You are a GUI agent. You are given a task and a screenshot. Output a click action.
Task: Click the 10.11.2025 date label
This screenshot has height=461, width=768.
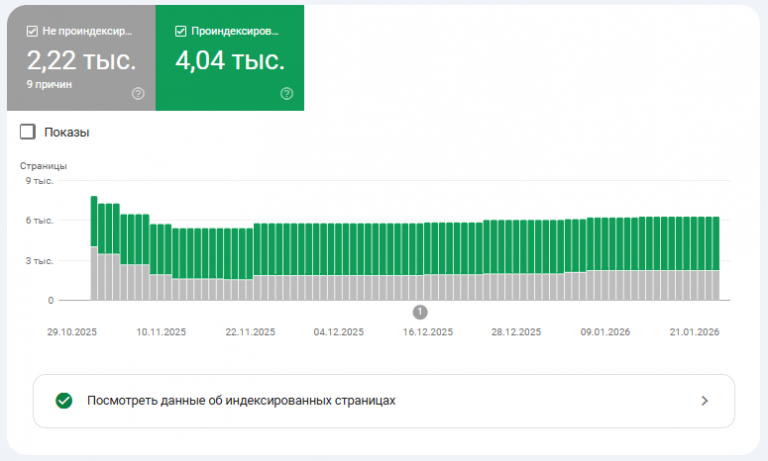(161, 332)
